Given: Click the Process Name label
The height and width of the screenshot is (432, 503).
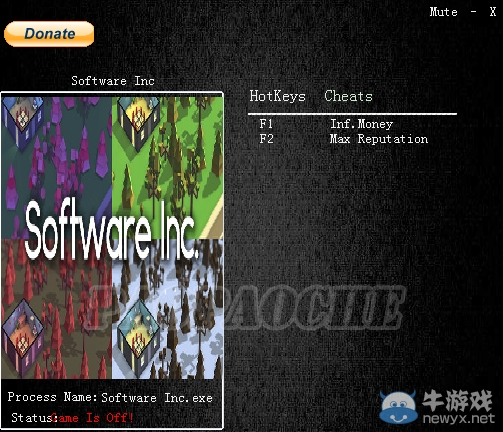Looking at the screenshot, I should point(52,397).
